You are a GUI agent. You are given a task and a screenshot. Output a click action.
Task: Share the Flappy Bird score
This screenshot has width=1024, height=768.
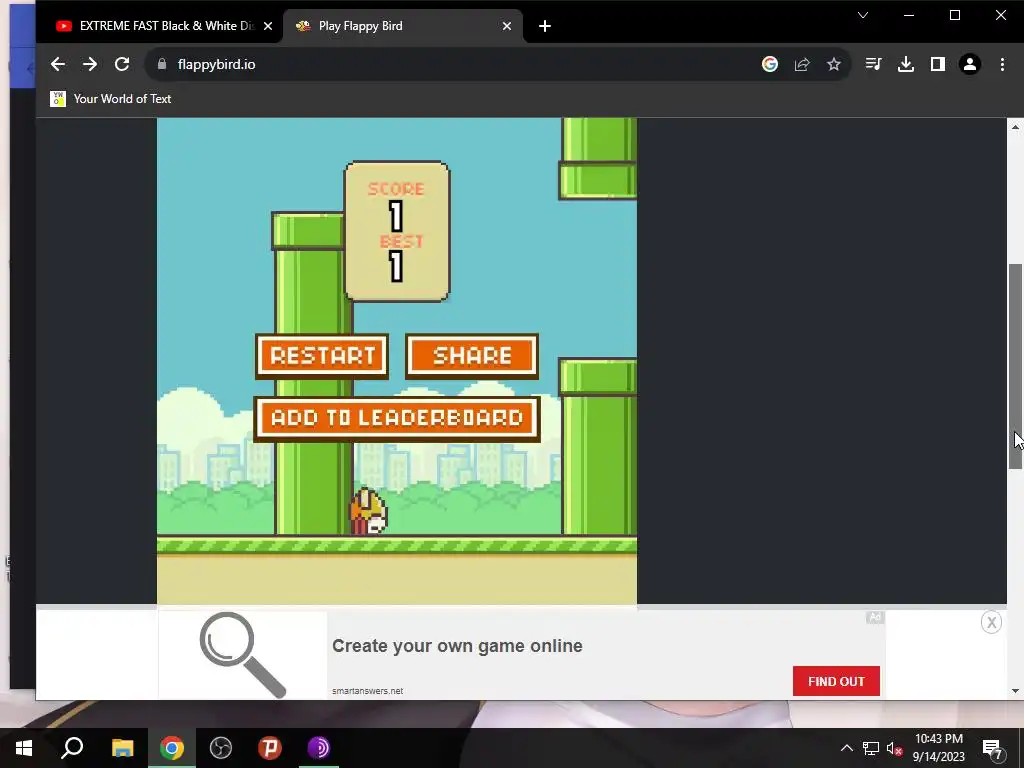click(472, 356)
